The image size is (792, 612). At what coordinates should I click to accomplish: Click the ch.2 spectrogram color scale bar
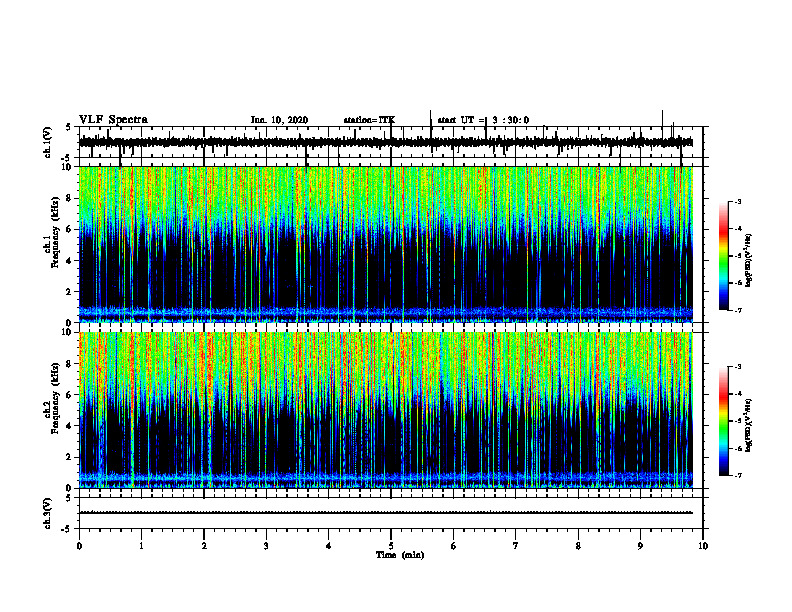tap(724, 421)
